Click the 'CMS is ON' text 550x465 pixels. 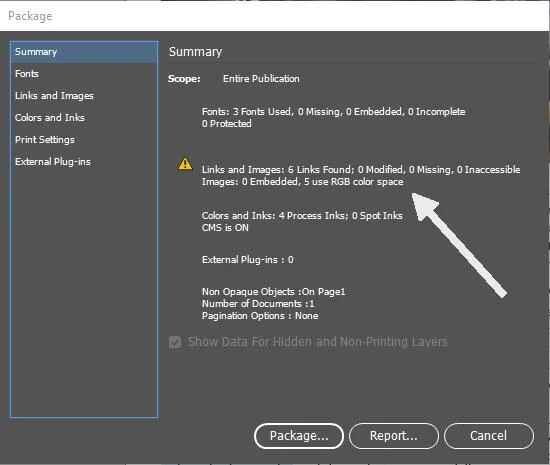coord(225,228)
